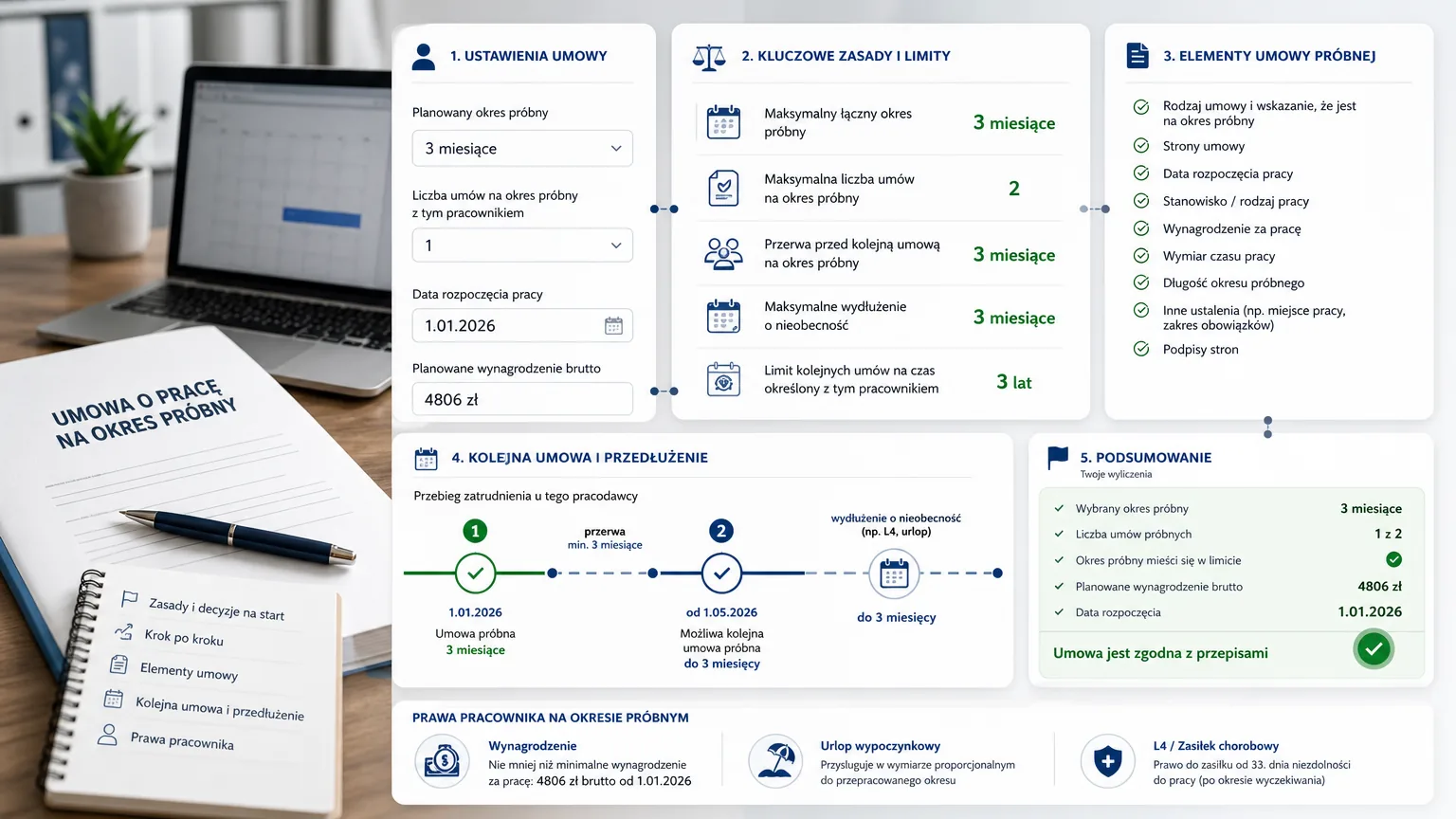Click the green check beside Okres próbny mieści się w limicie
Screen dimensions: 1456x819
tap(1393, 559)
